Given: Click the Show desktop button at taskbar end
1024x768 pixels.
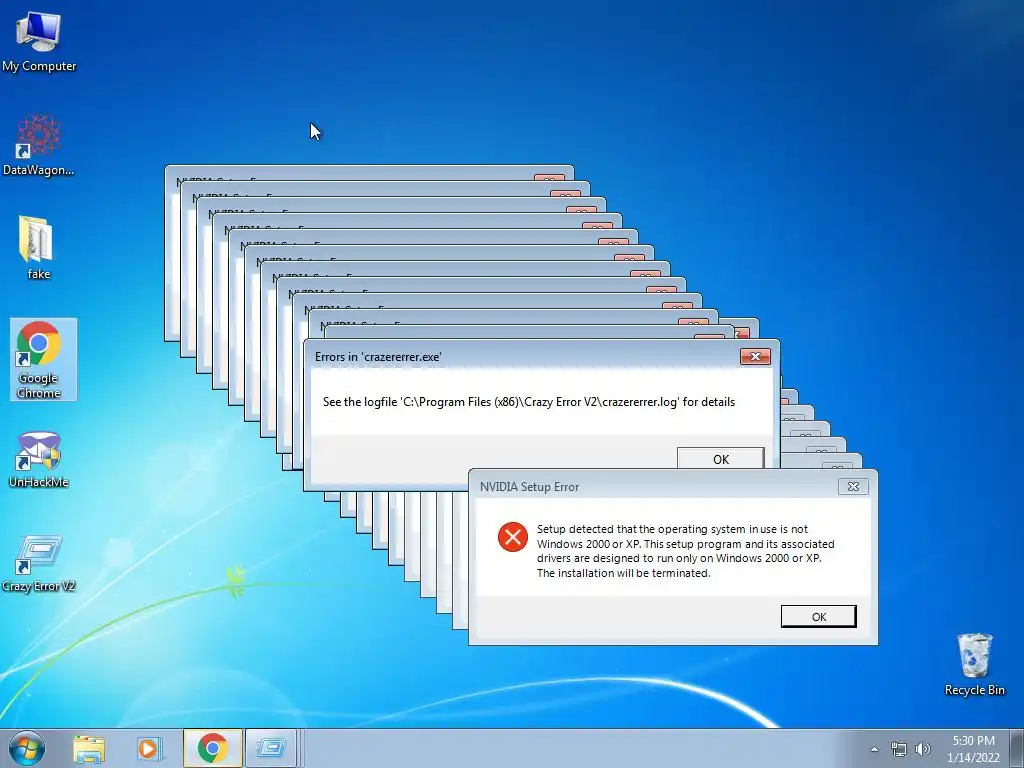Looking at the screenshot, I should coord(1017,748).
